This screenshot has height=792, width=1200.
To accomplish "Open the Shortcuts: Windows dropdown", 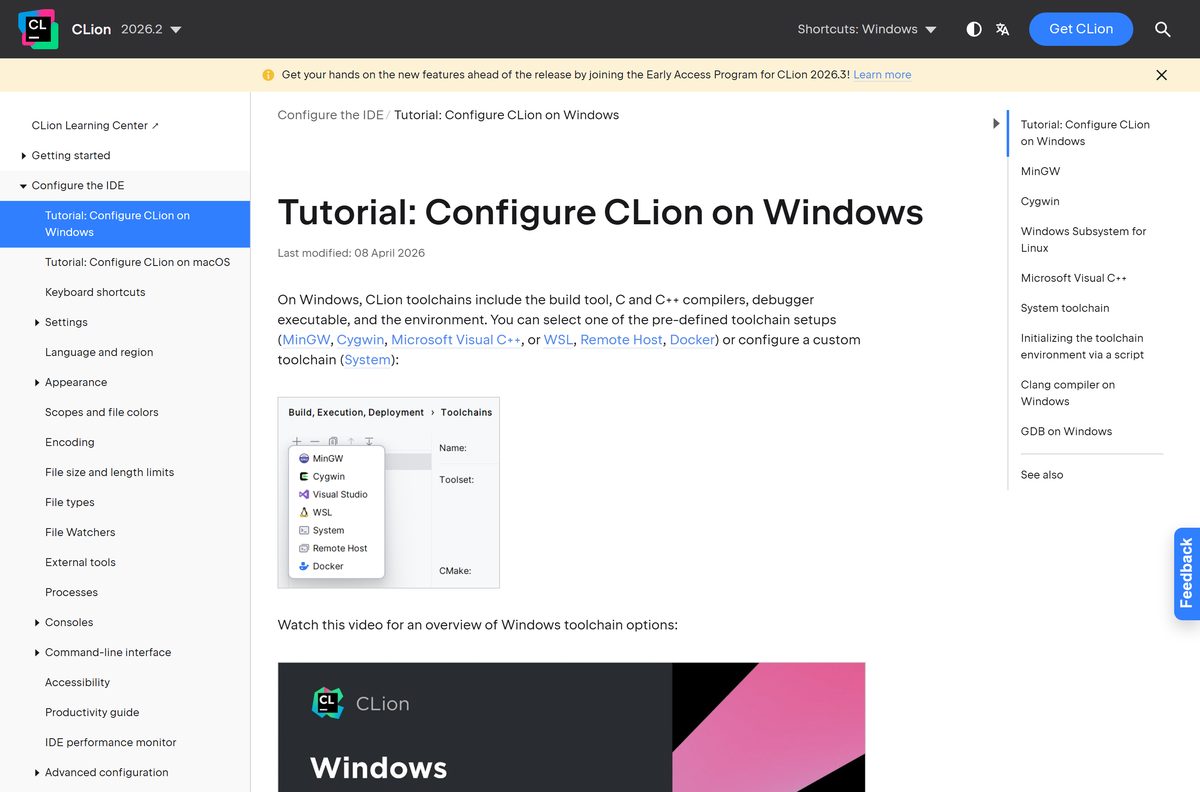I will point(867,29).
